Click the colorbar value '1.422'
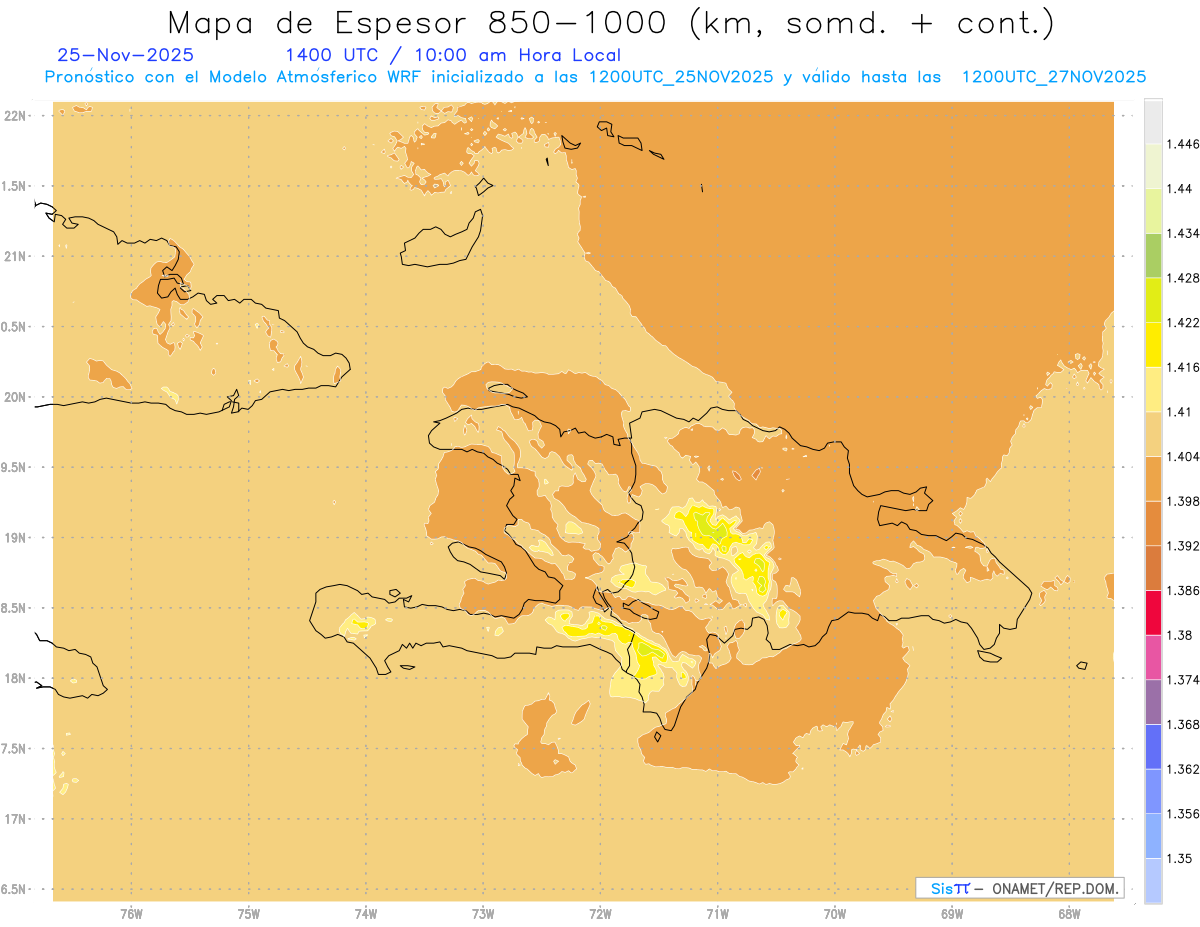This screenshot has height=927, width=1200. pyautogui.click(x=1182, y=322)
